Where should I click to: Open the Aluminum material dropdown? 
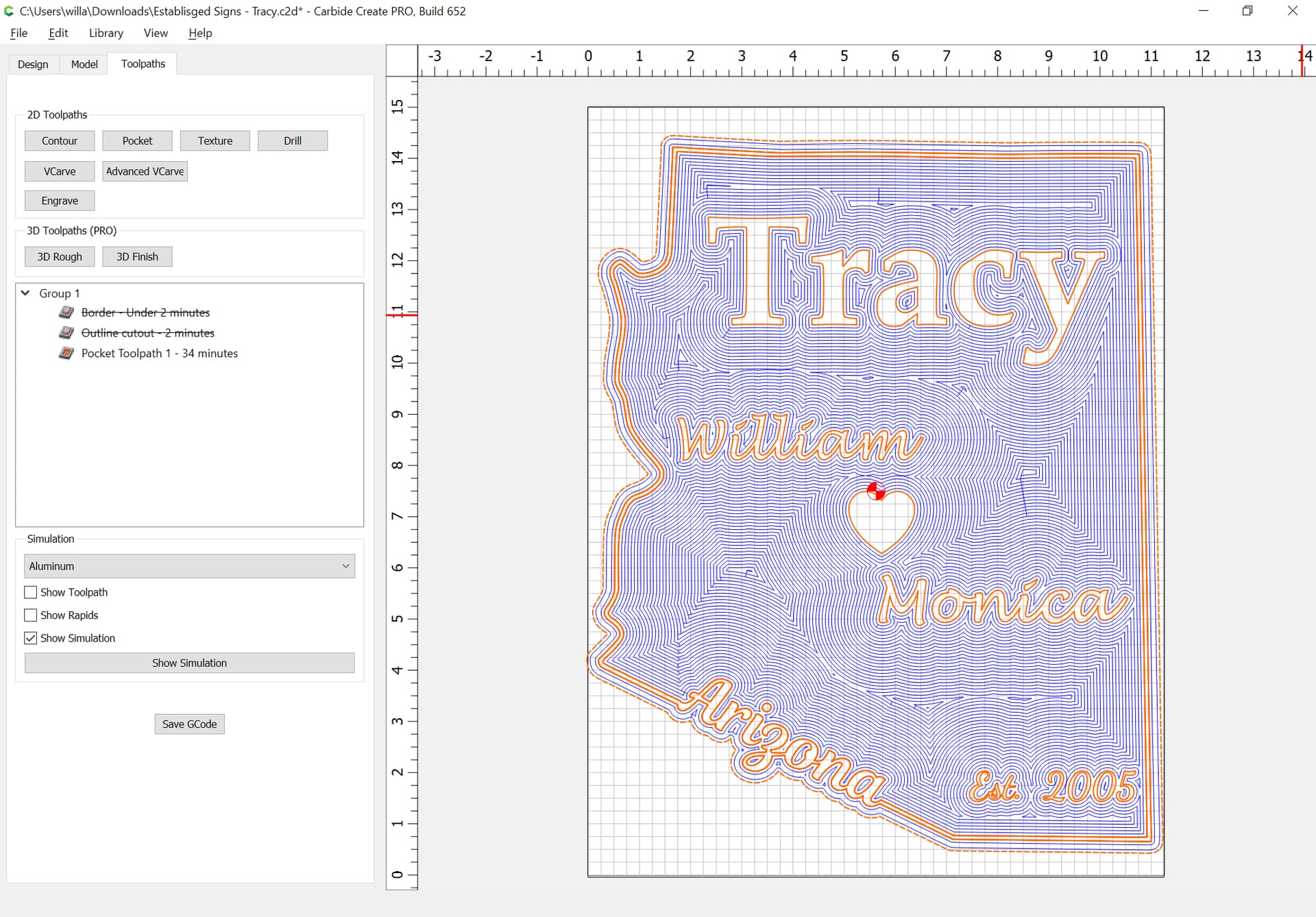[x=190, y=566]
